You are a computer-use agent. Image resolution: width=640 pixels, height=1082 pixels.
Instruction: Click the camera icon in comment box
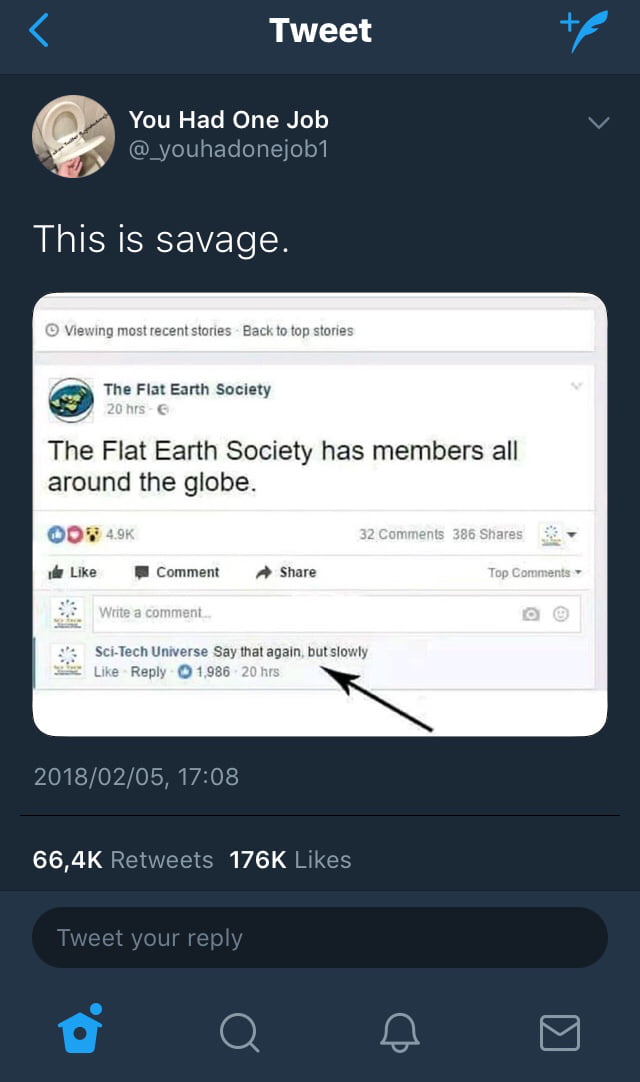[530, 613]
